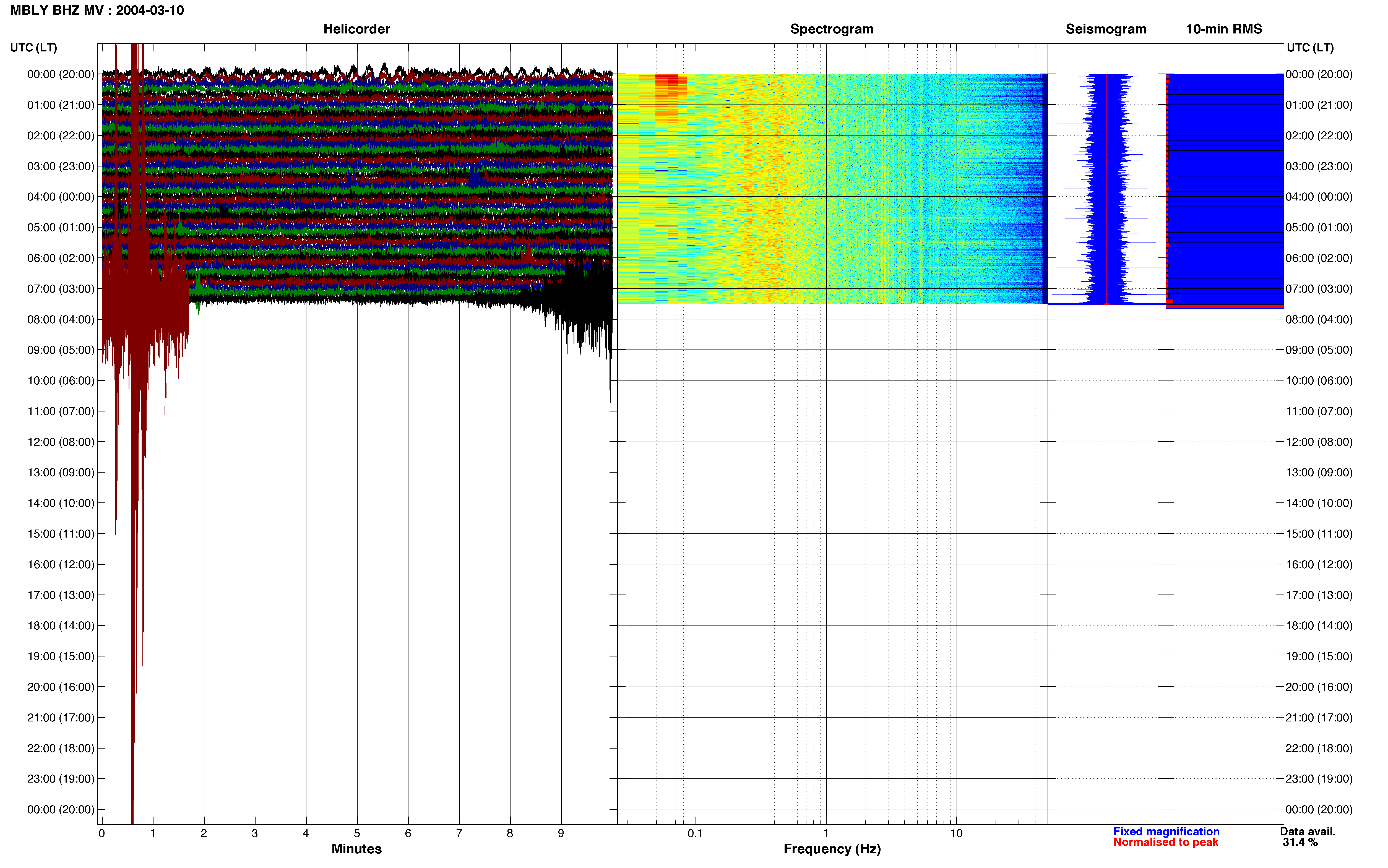Click "09:00 (05:00)" label on RMS-side time axis
Image resolution: width=1388 pixels, height=868 pixels.
[x=1319, y=350]
